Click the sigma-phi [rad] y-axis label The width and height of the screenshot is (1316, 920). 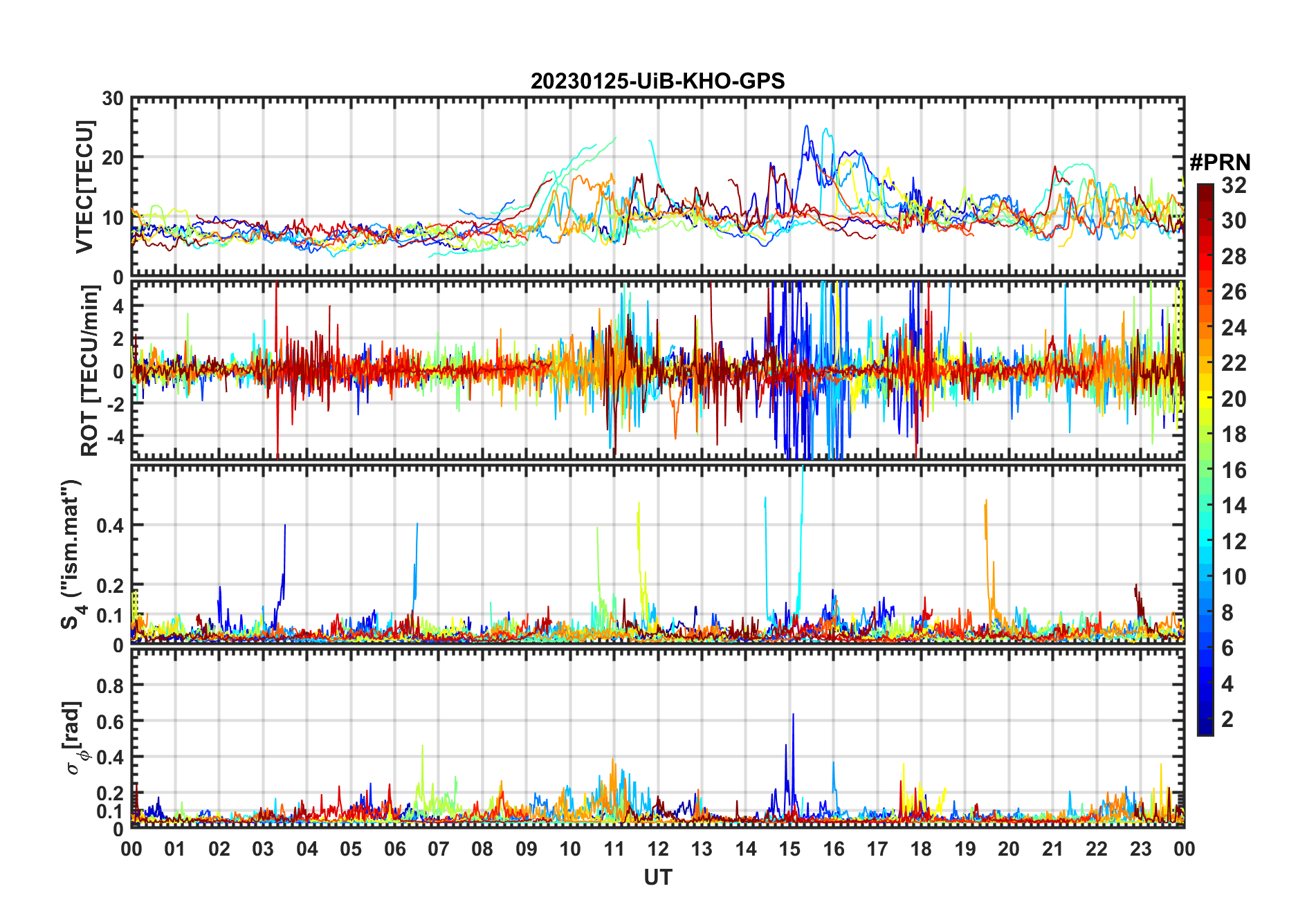coord(75,738)
